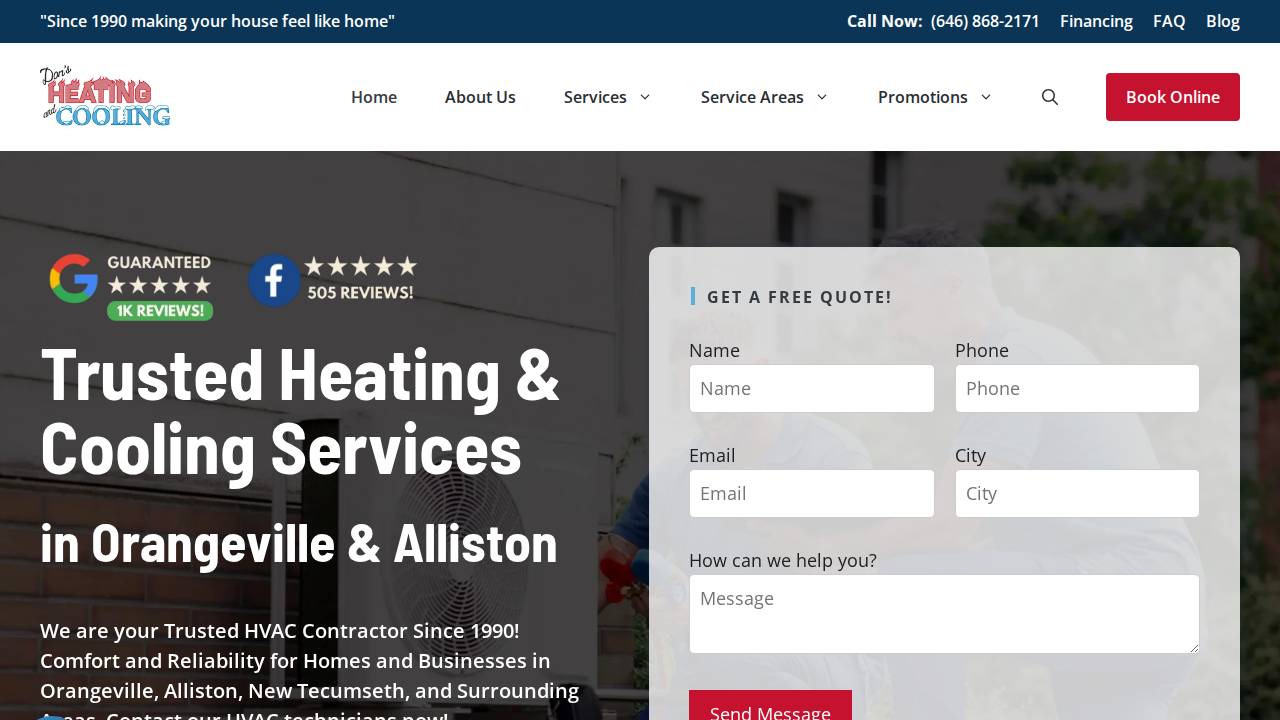Click the Facebook reviews icon
Viewport: 1280px width, 720px height.
pos(273,281)
